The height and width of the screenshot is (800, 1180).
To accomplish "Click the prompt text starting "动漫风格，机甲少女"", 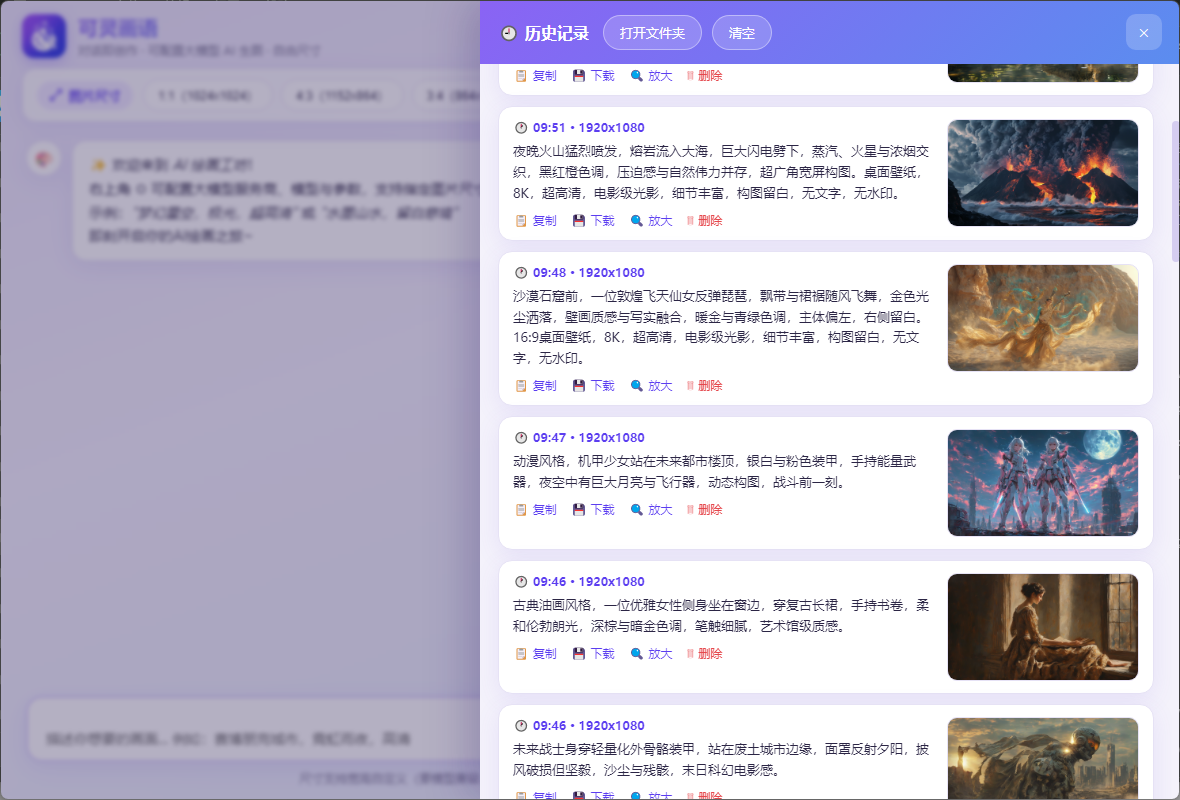I will 715,471.
